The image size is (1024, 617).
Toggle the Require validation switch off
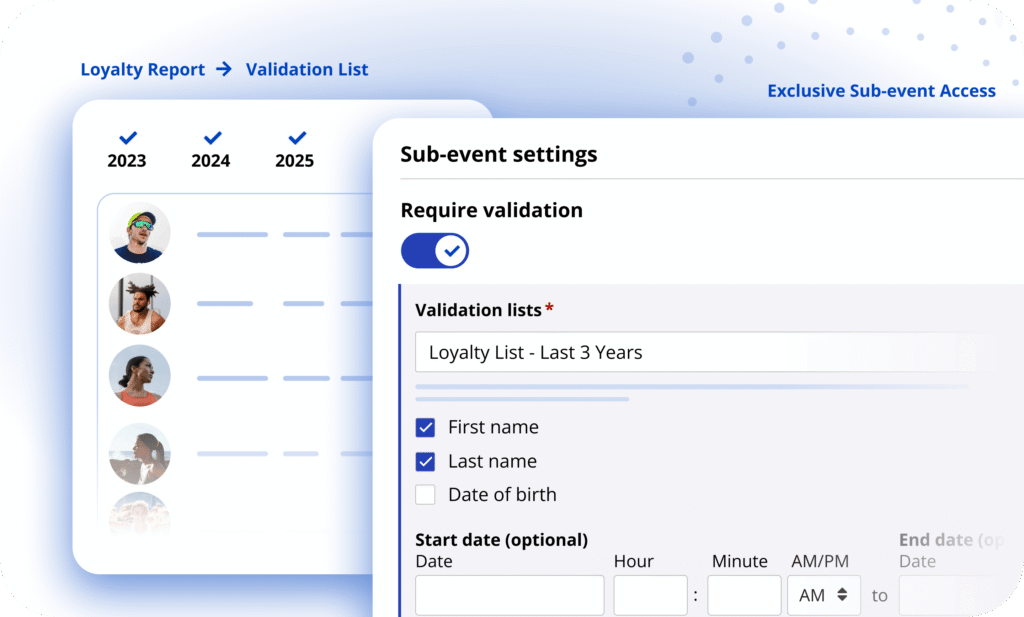[x=435, y=251]
